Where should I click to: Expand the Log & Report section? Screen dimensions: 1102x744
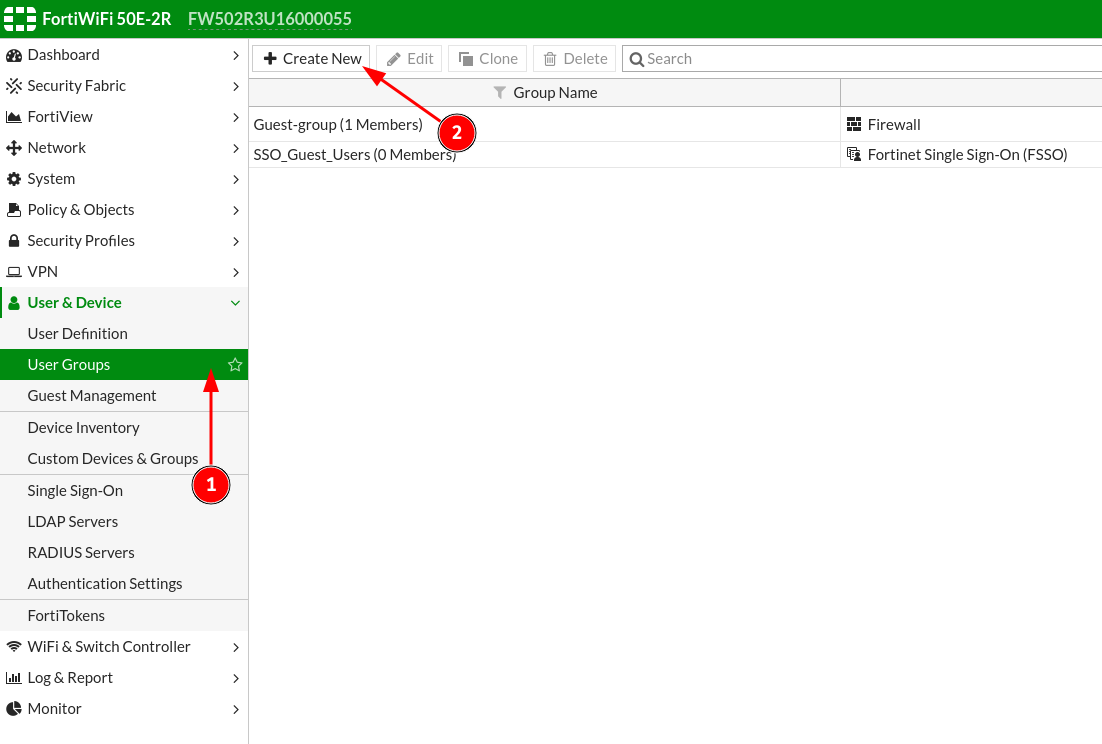point(235,678)
